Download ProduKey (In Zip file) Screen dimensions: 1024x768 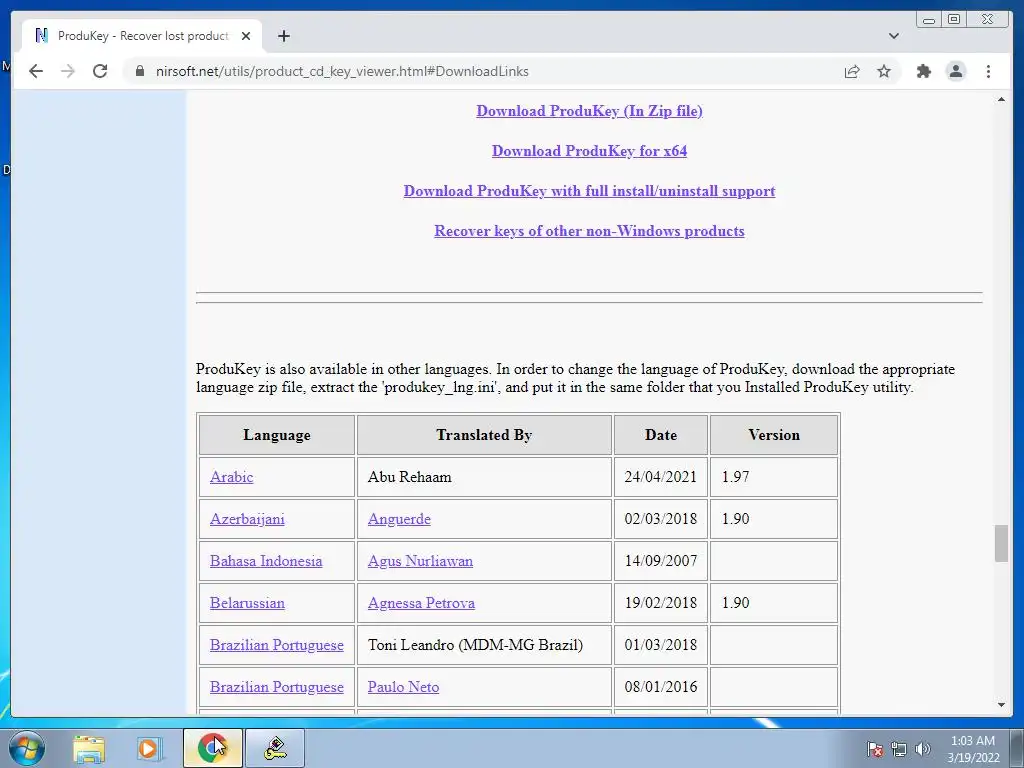coord(589,111)
